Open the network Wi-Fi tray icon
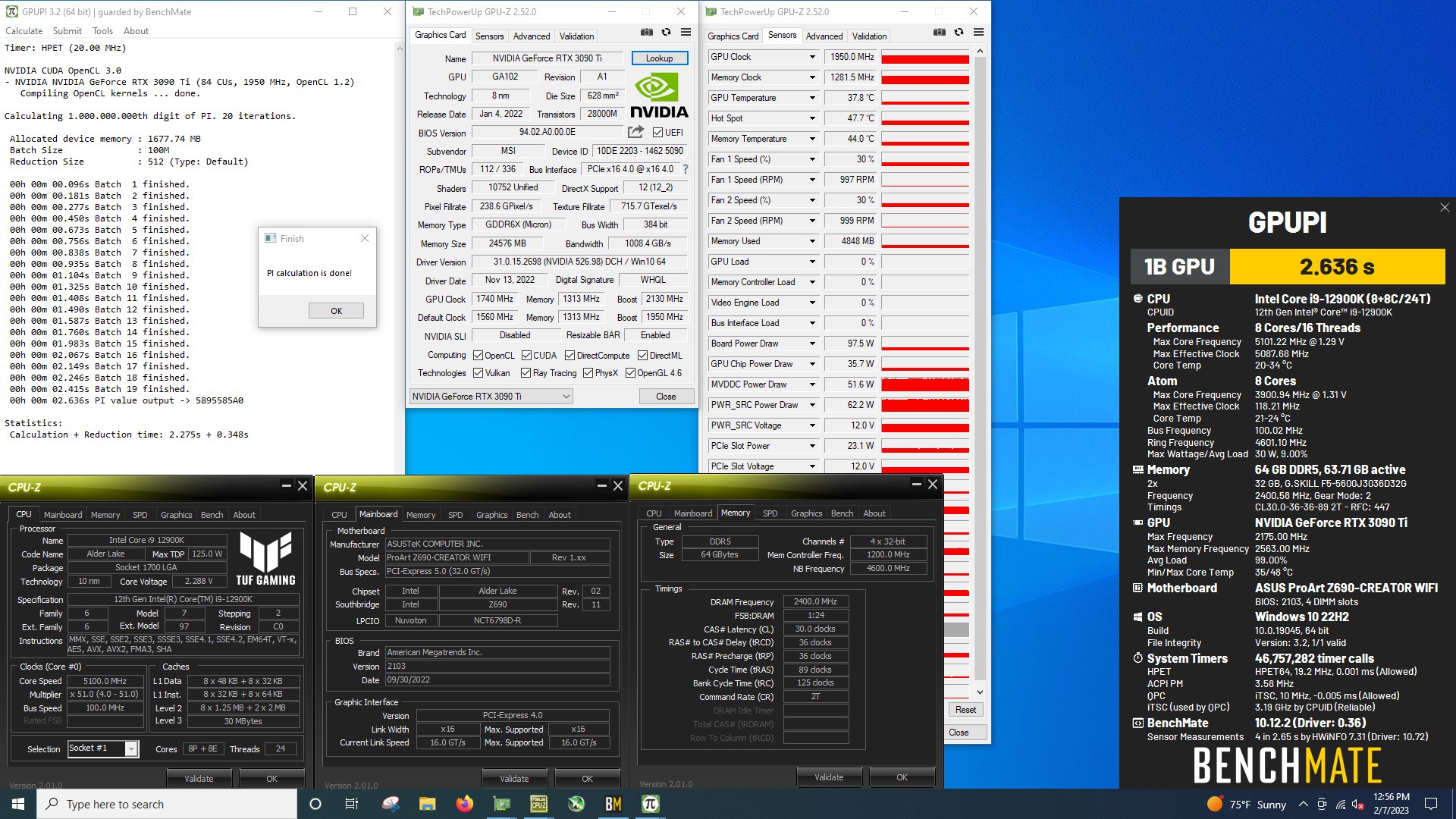Screen dimensions: 1456x819 [x=1341, y=805]
